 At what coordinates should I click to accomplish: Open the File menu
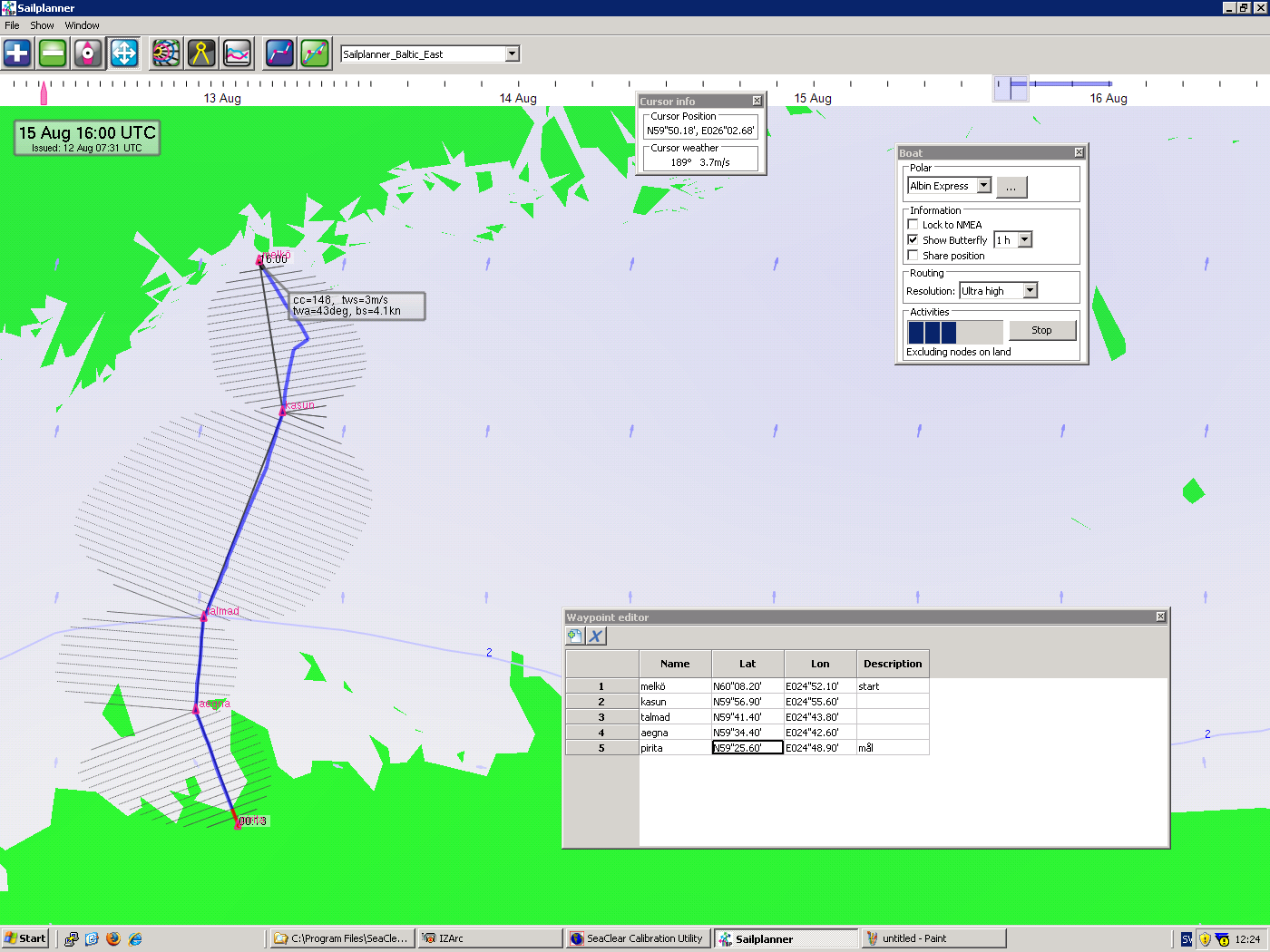[12, 25]
